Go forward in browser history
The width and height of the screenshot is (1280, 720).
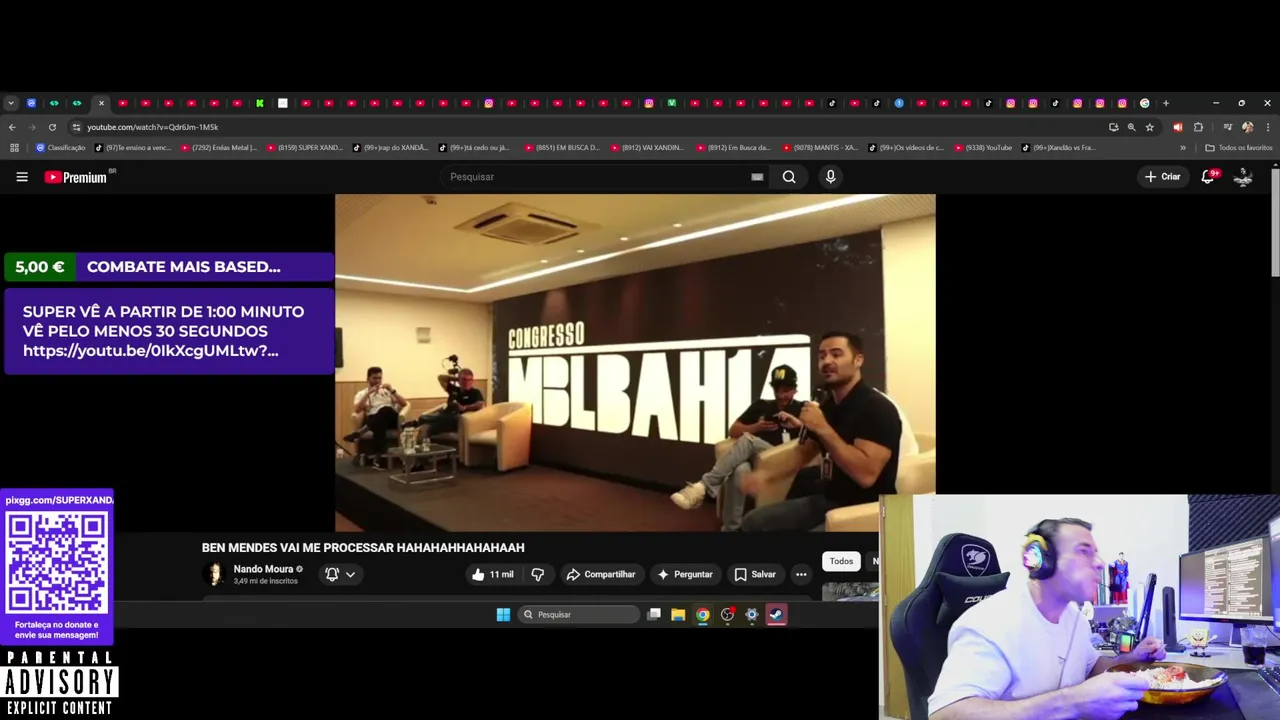pyautogui.click(x=32, y=127)
